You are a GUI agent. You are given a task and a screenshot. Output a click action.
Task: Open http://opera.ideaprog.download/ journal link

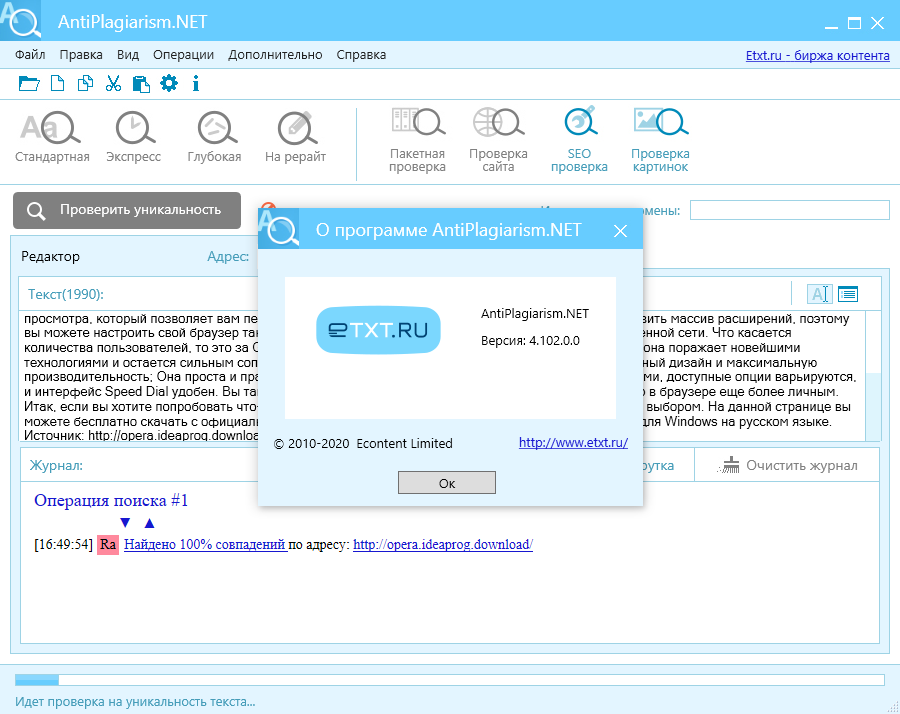[443, 544]
